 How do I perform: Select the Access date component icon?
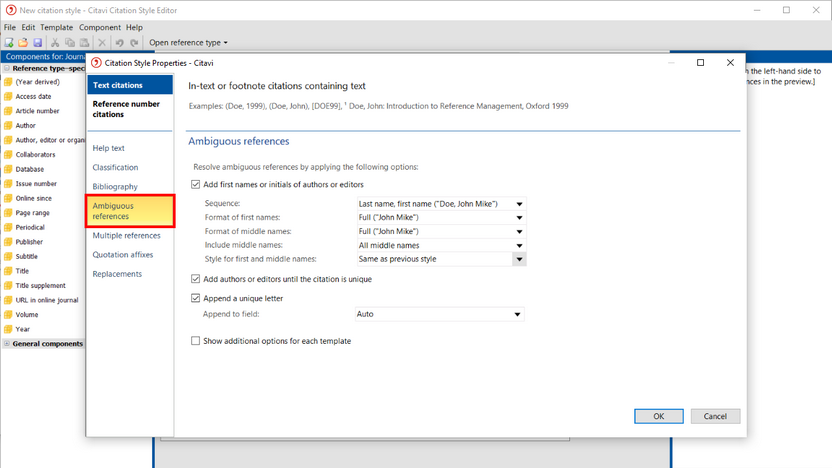[x=8, y=97]
